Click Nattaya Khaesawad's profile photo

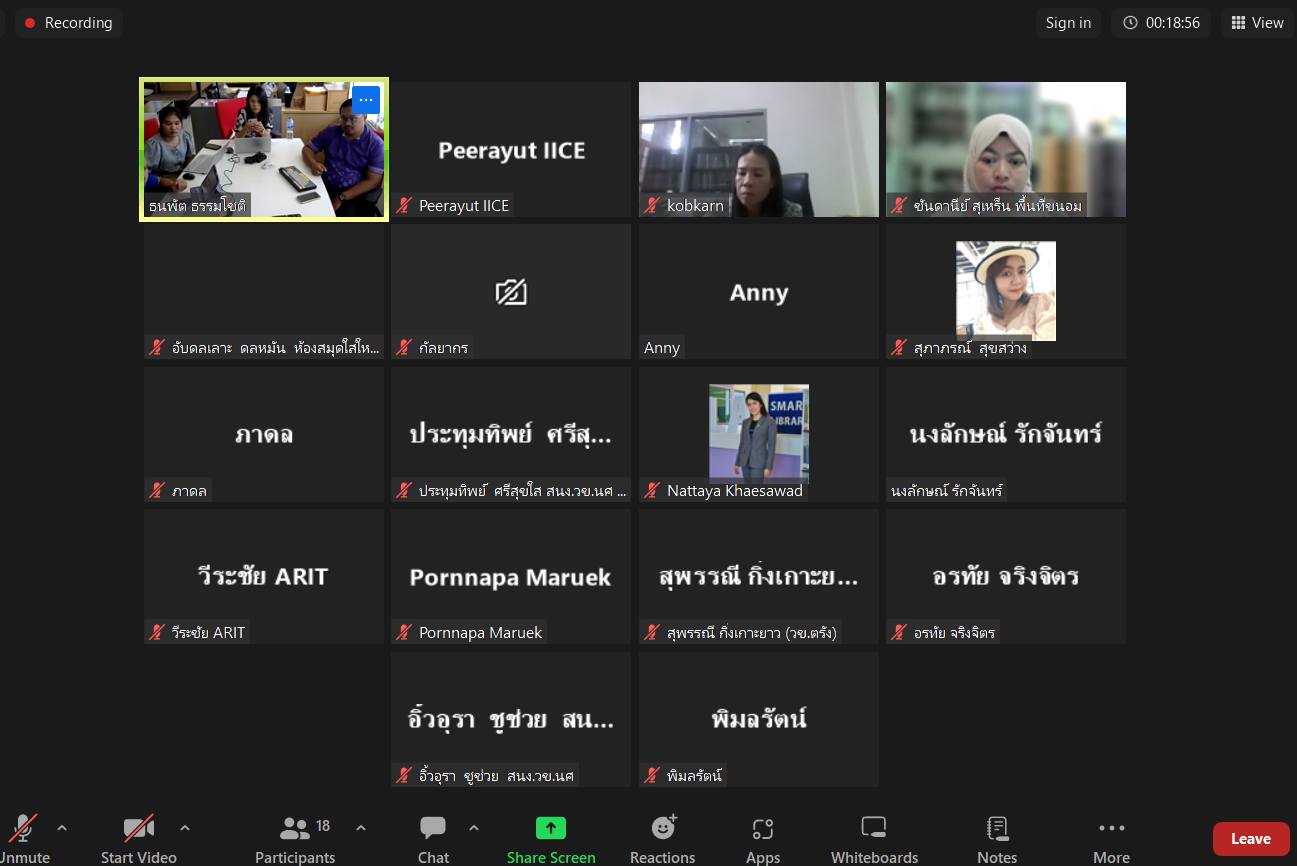(x=759, y=433)
